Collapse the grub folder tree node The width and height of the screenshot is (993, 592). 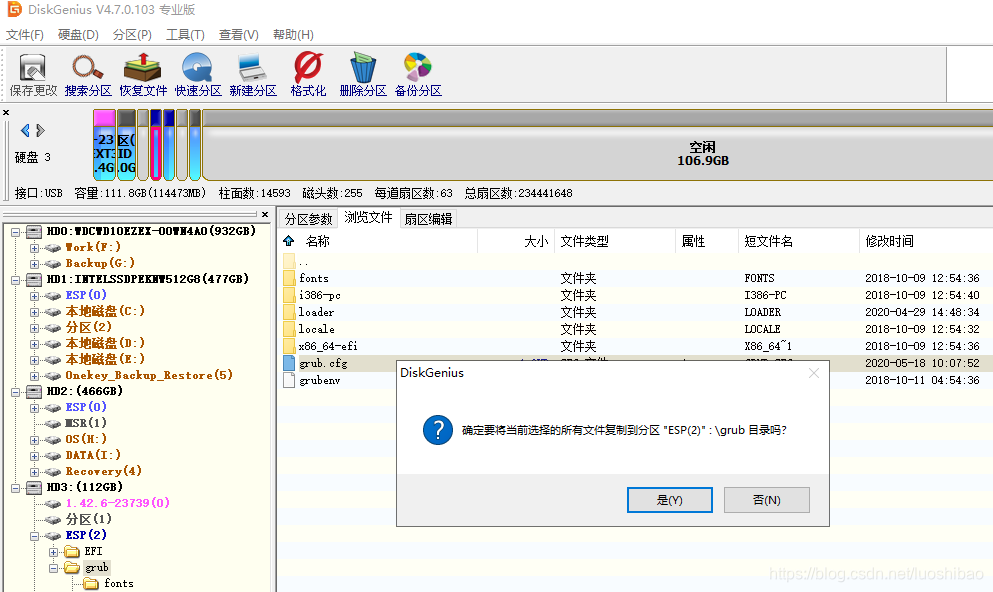point(53,568)
